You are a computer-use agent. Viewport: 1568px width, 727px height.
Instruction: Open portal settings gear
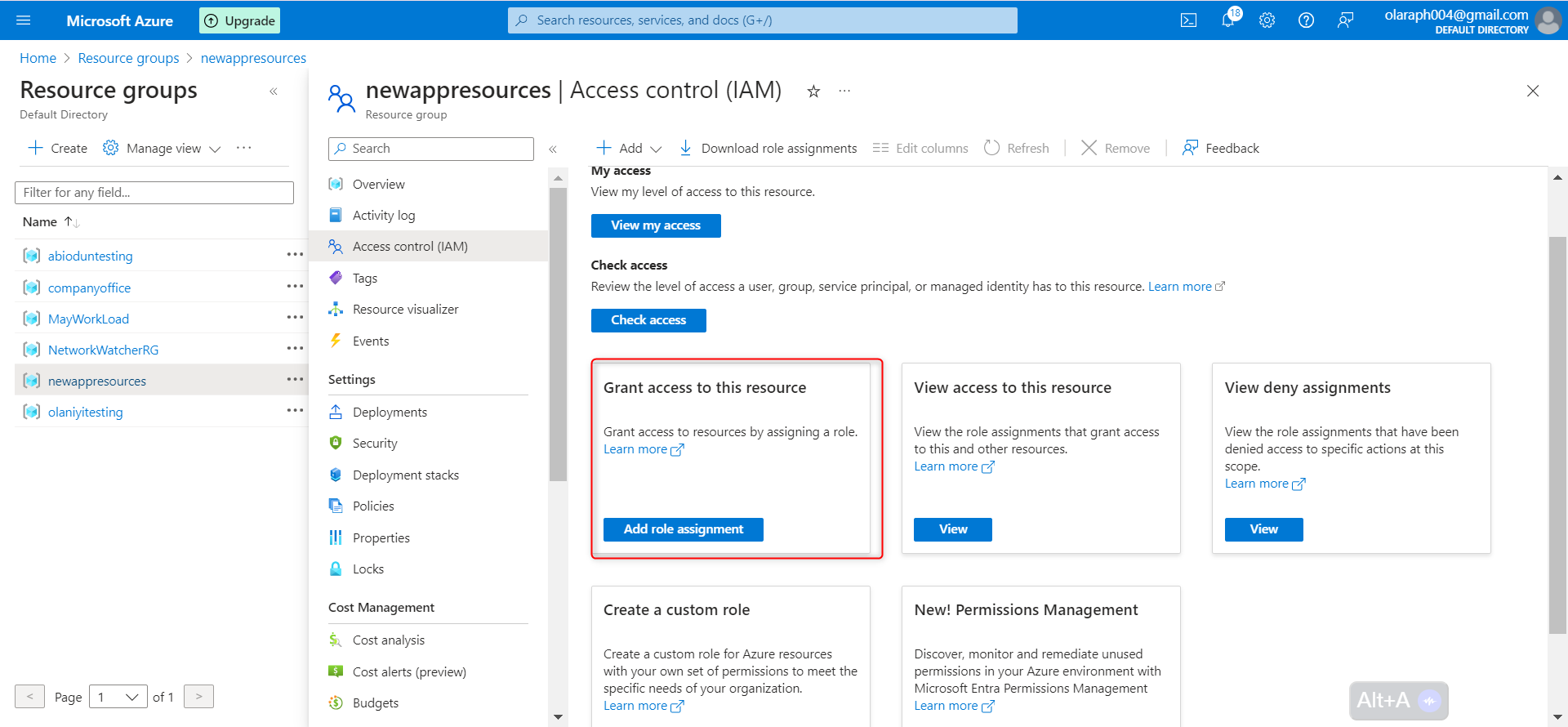coord(1267,20)
